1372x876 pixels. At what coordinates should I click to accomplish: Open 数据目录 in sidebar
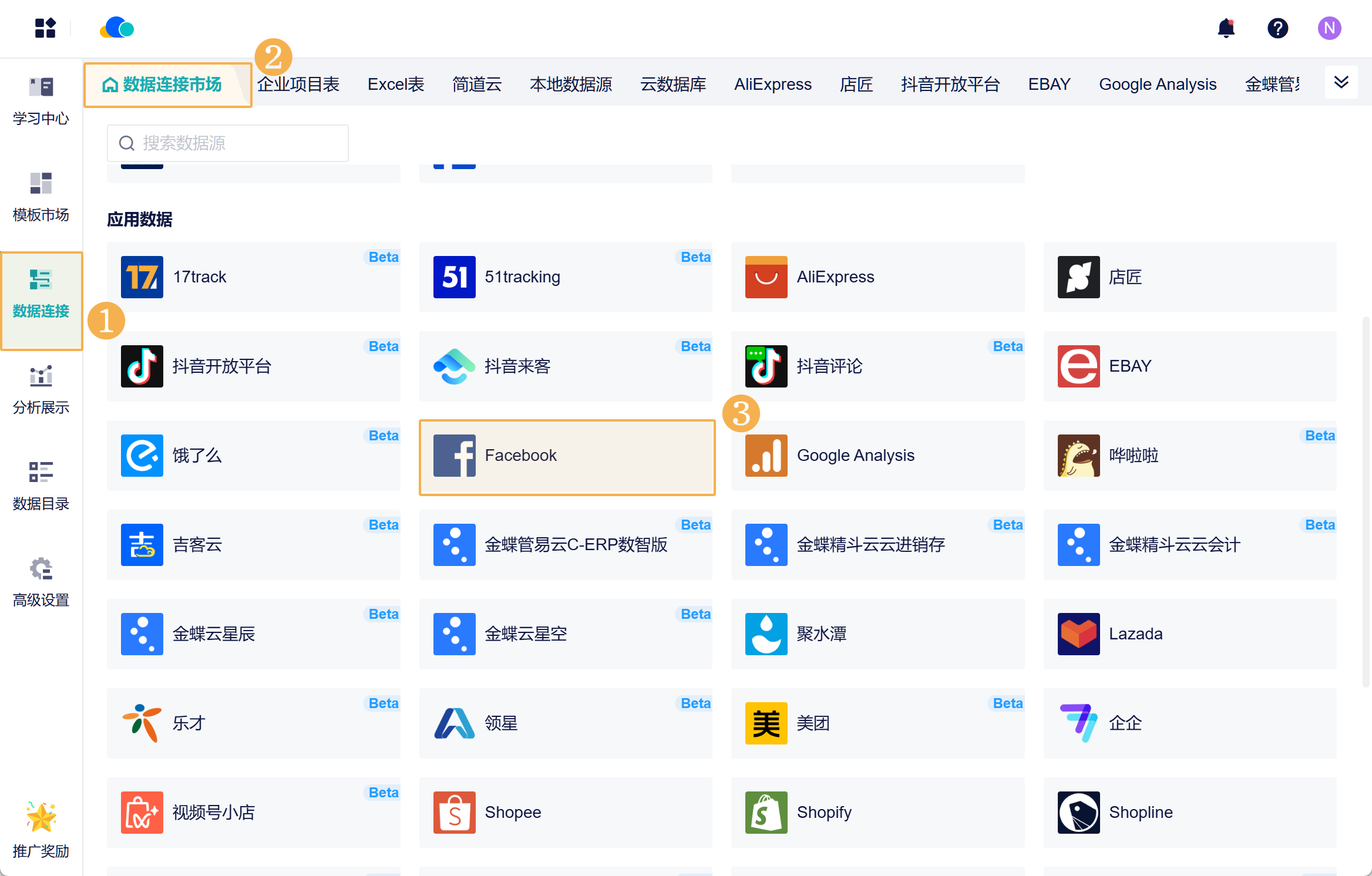(41, 487)
